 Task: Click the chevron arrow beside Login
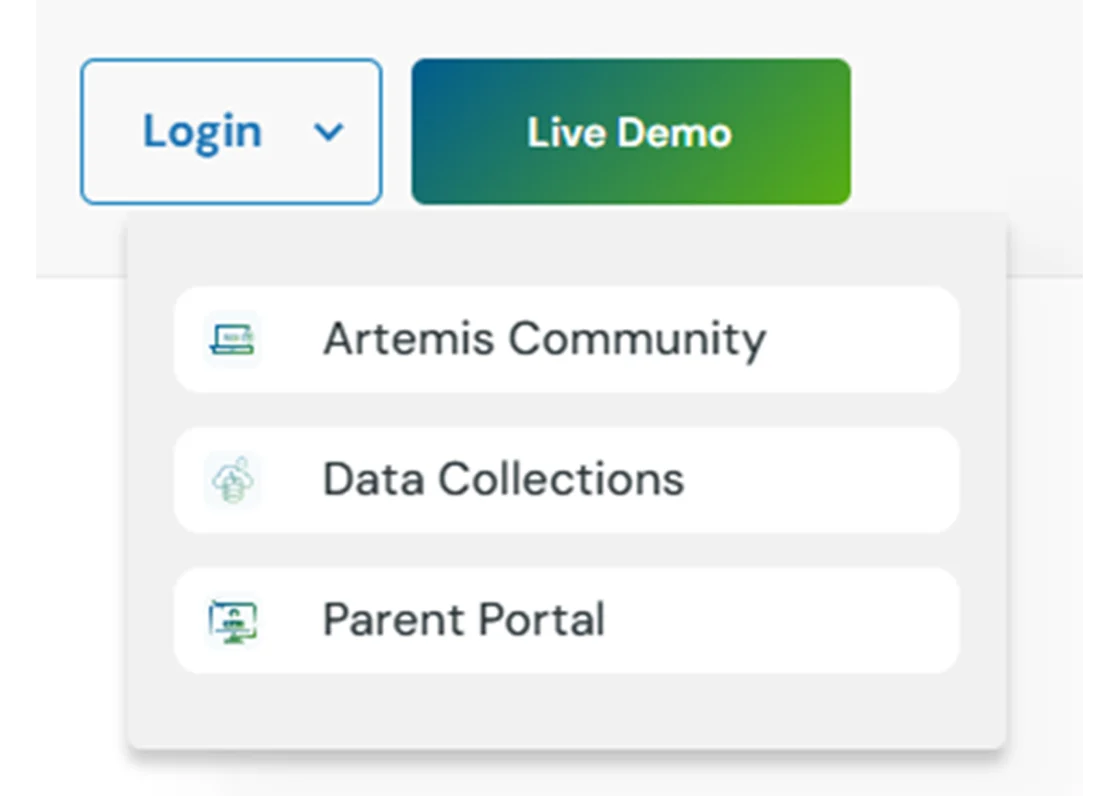coord(329,132)
